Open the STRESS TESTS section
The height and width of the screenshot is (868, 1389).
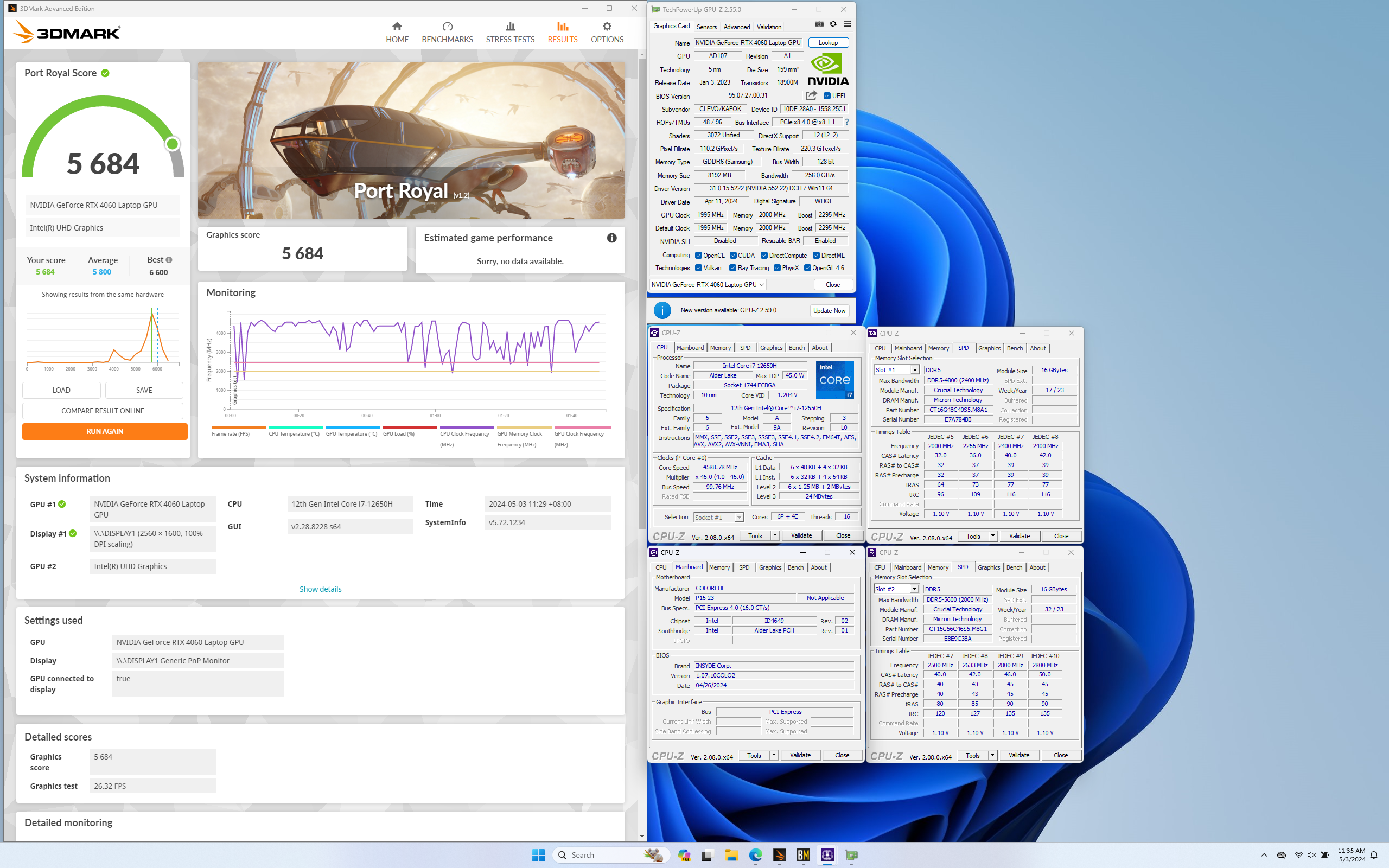pyautogui.click(x=509, y=33)
